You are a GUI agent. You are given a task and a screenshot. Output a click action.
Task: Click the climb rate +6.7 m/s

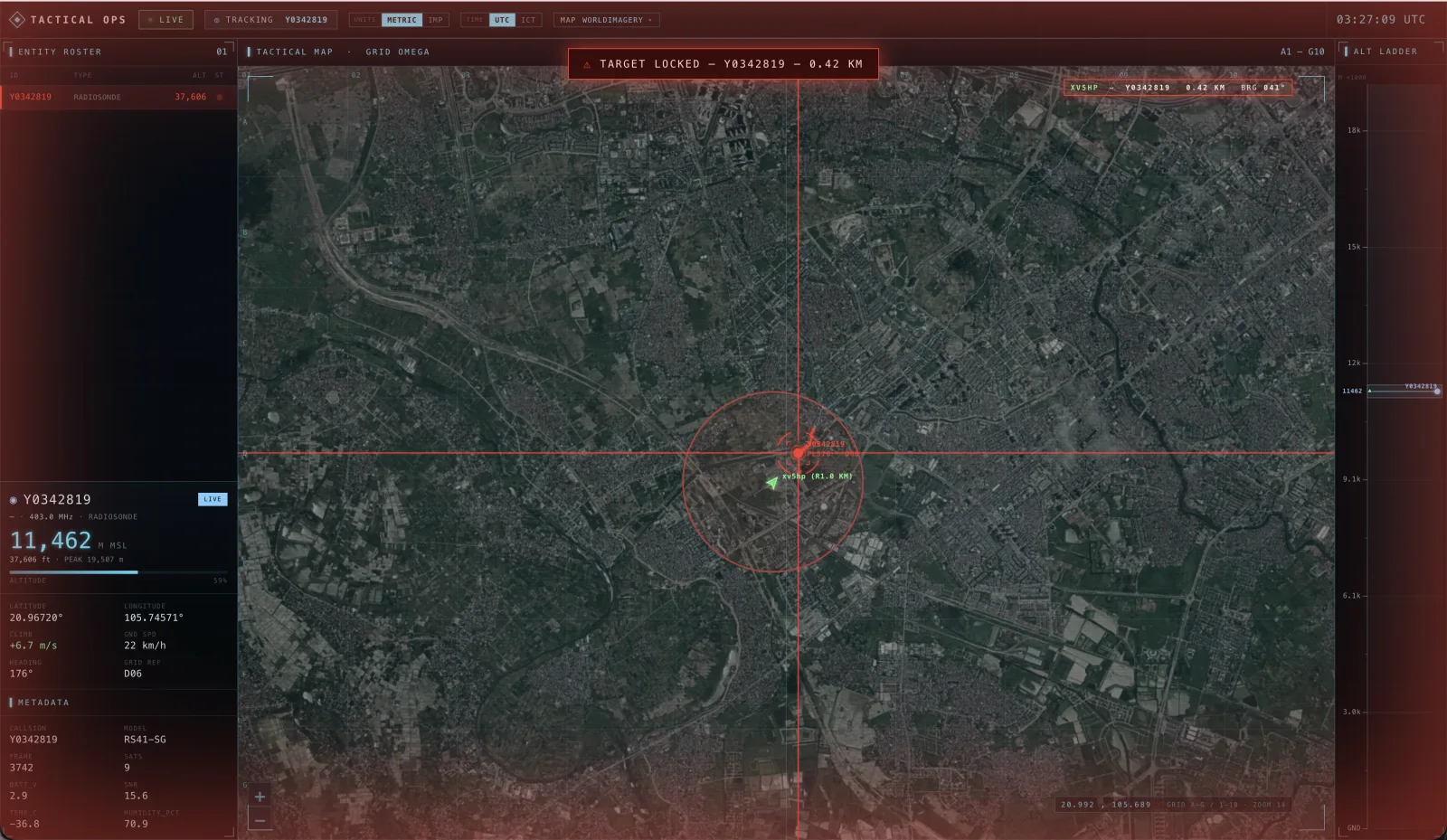click(33, 646)
